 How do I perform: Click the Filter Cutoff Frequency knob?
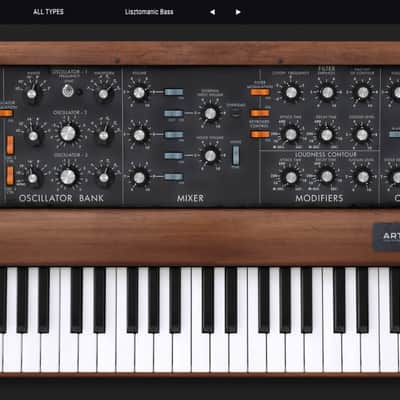291,92
